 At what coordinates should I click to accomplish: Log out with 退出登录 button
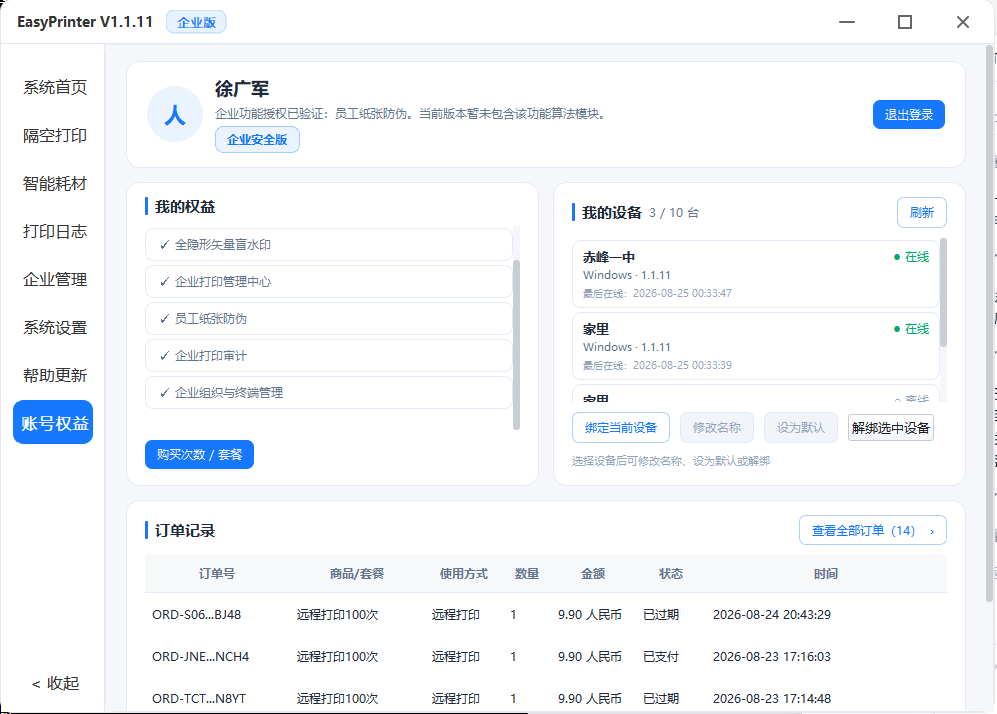909,114
